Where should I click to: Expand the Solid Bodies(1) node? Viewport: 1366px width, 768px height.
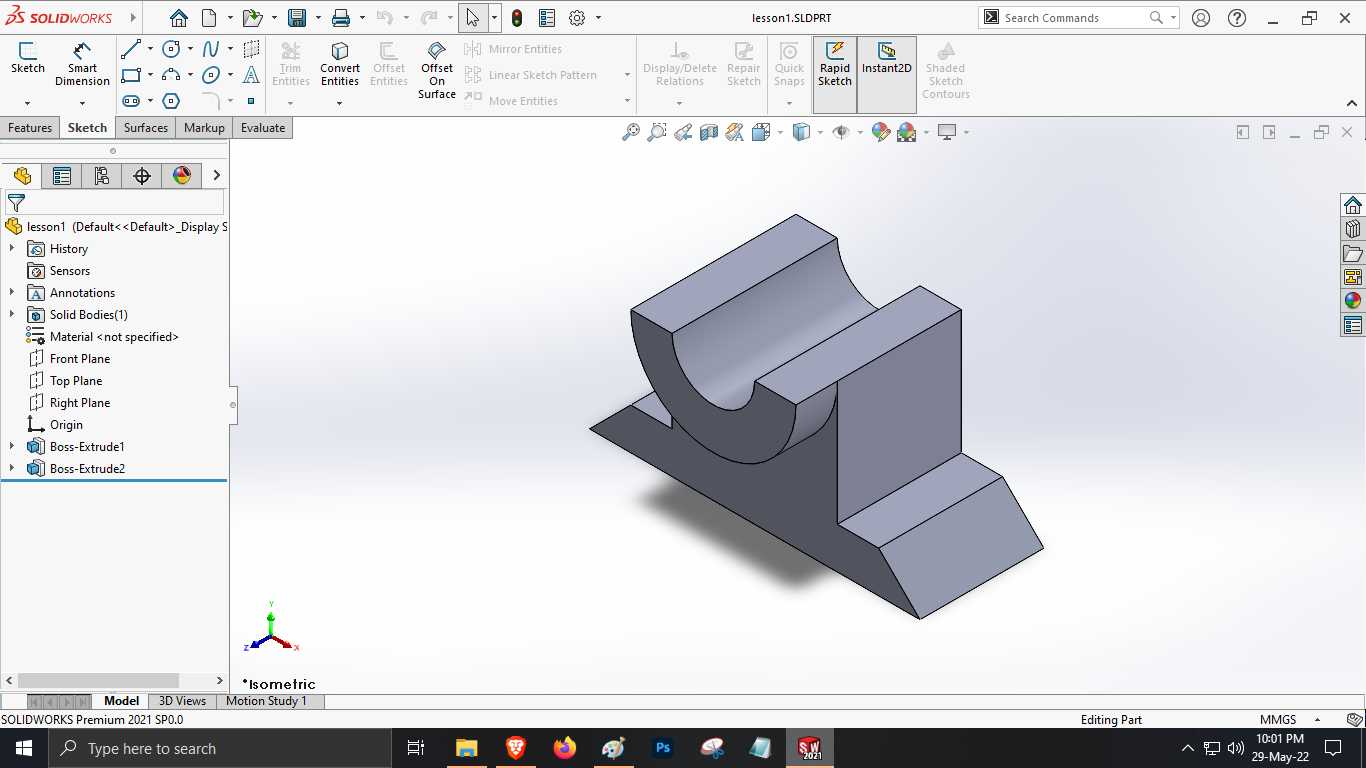point(12,315)
